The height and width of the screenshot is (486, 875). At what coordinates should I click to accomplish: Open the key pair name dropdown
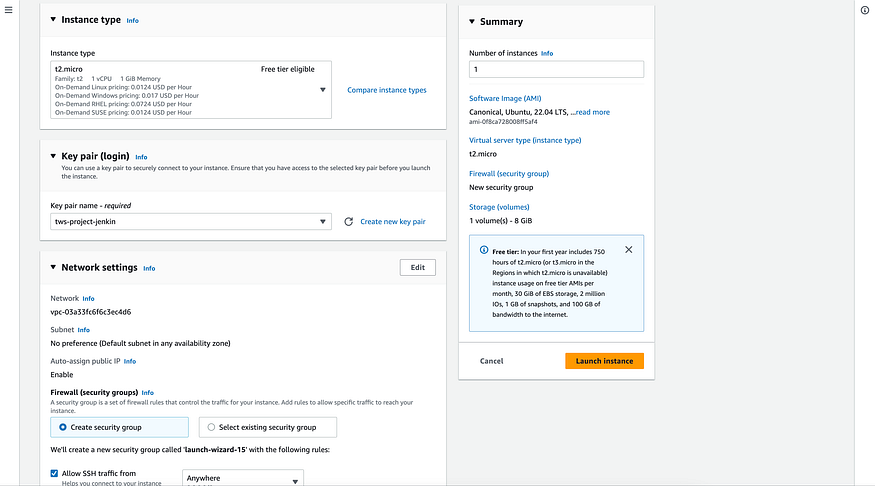click(x=190, y=222)
